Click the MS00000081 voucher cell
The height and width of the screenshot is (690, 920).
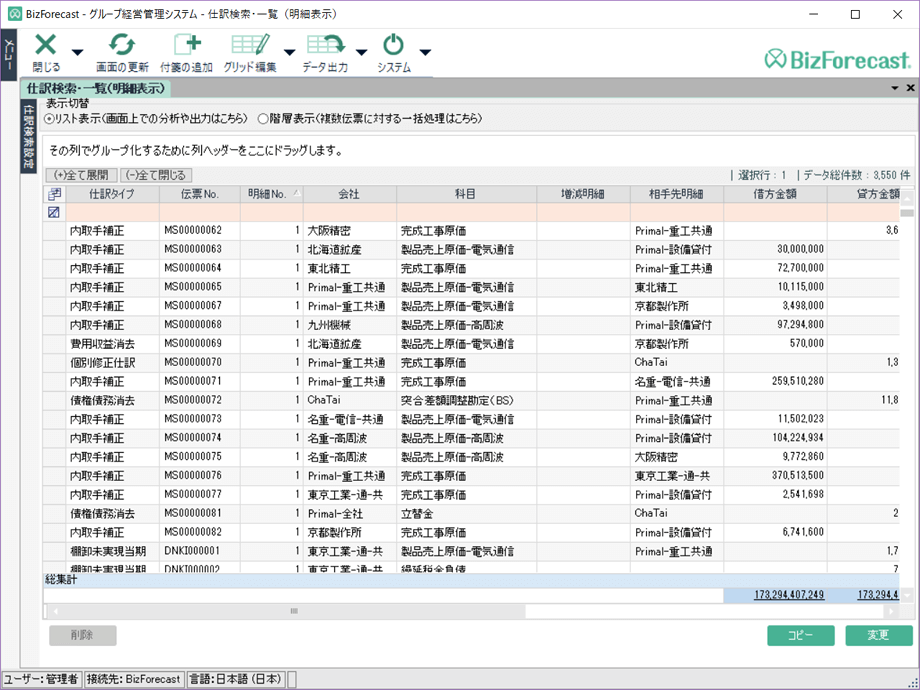click(199, 513)
